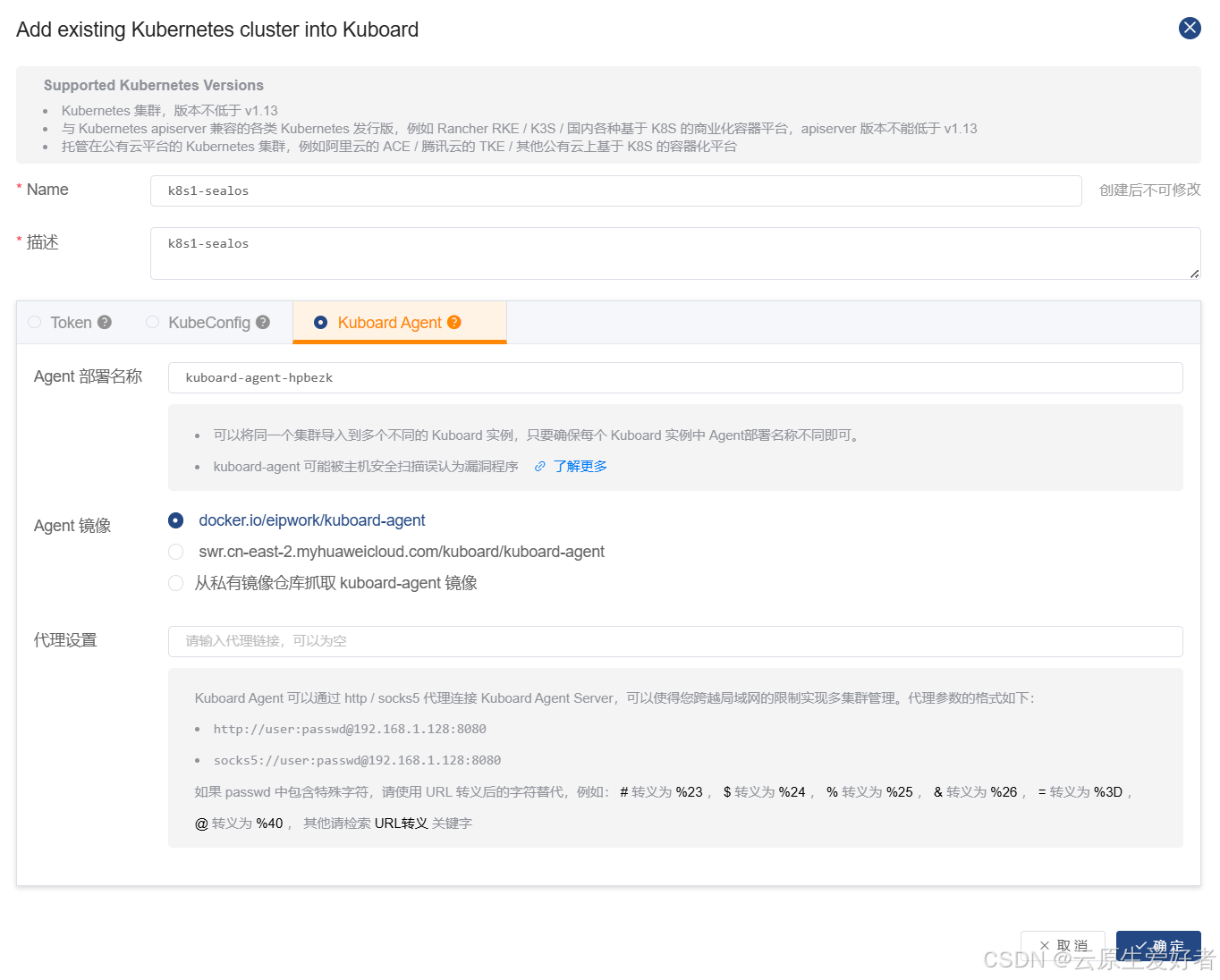Click the link icon beside 了解更多
1220x980 pixels.
click(x=539, y=466)
